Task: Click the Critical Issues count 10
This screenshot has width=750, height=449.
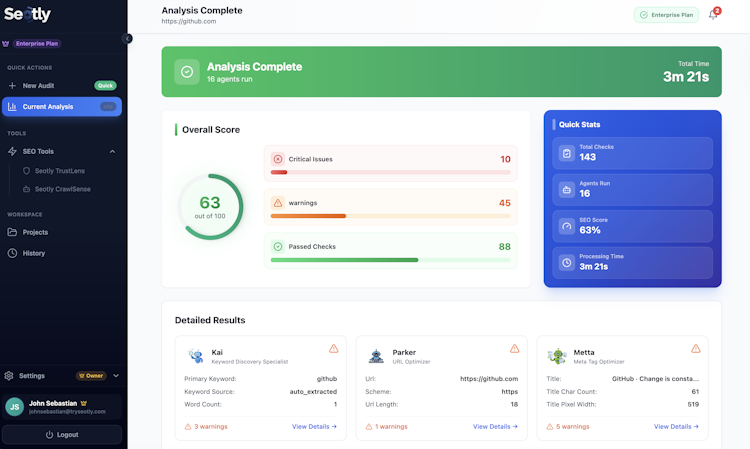Action: pos(505,159)
